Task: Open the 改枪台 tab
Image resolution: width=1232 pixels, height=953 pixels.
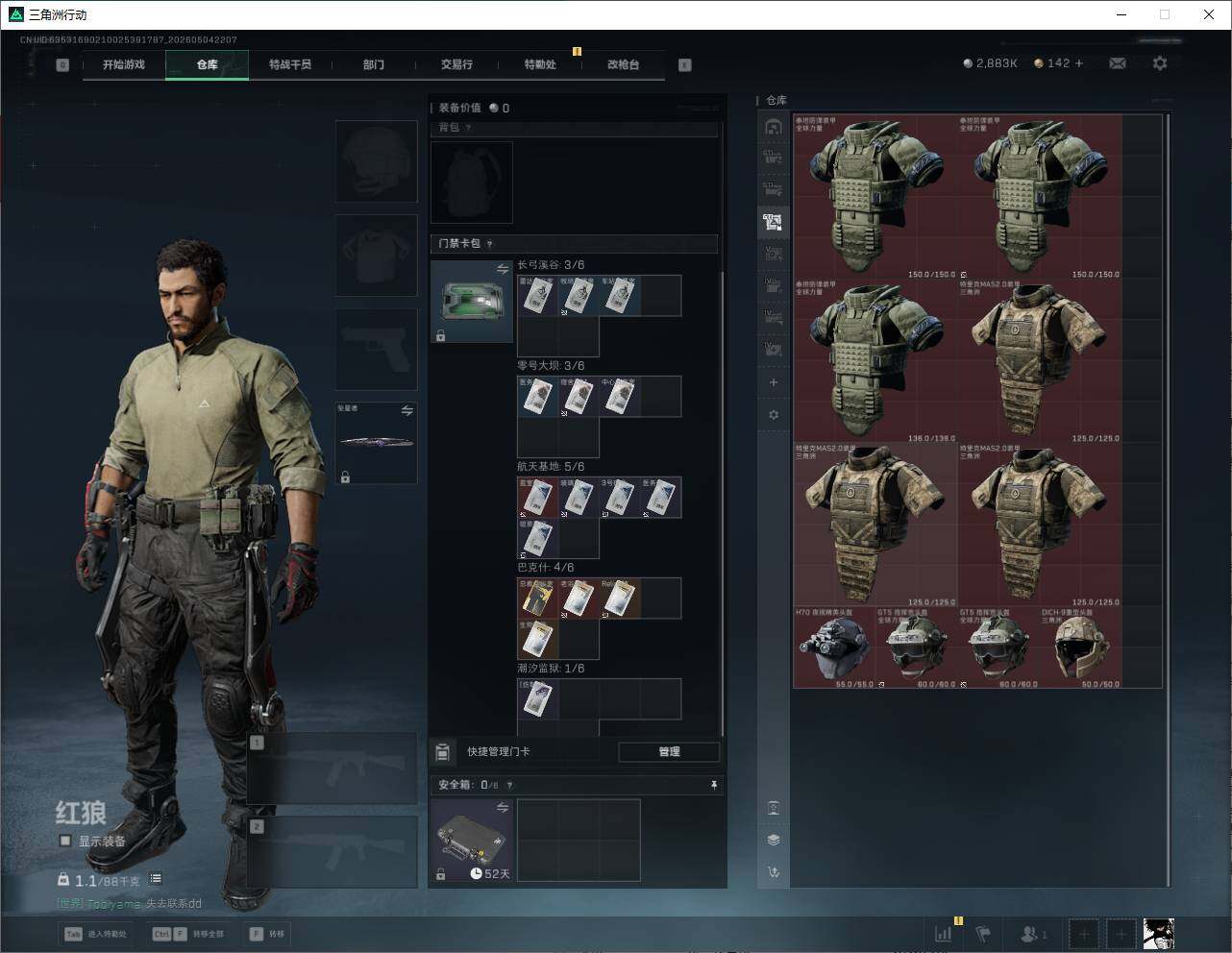Action: click(x=623, y=64)
